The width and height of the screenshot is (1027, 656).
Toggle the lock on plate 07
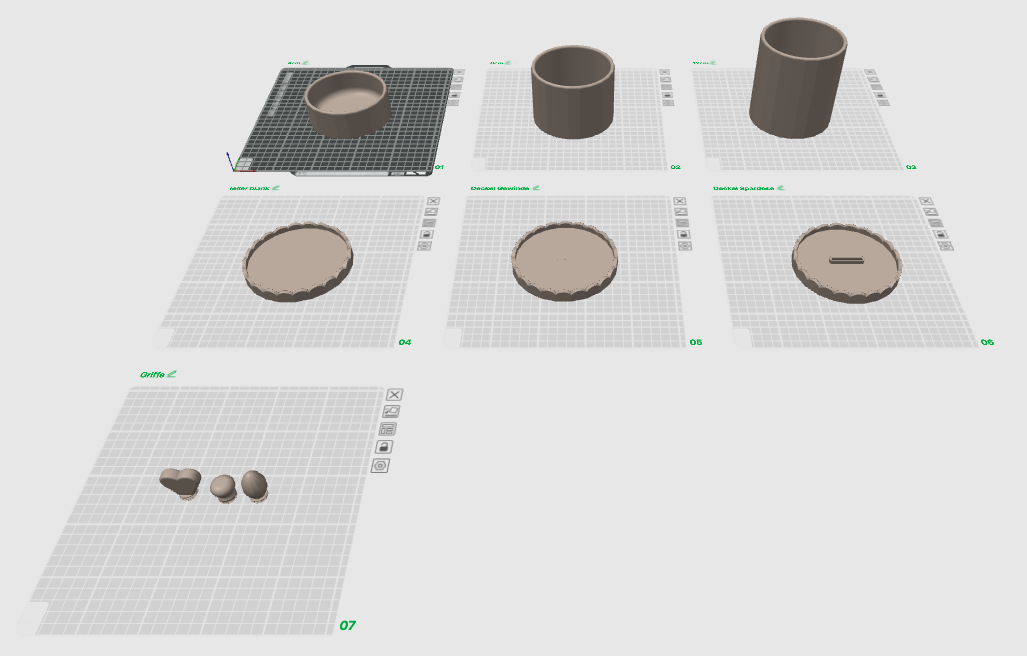tap(384, 446)
